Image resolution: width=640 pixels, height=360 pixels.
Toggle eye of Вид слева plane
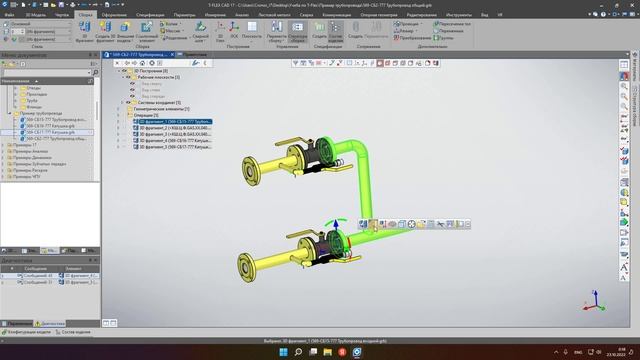(x=132, y=90)
